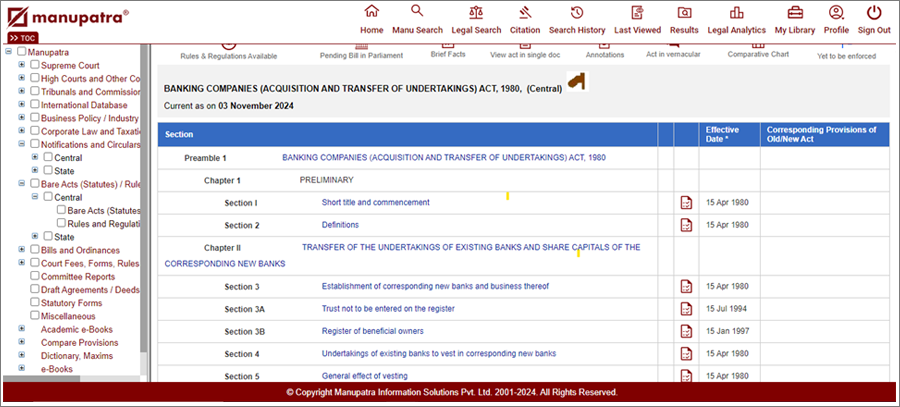900x407 pixels.
Task: Open Yet to be enforced option
Action: (847, 56)
